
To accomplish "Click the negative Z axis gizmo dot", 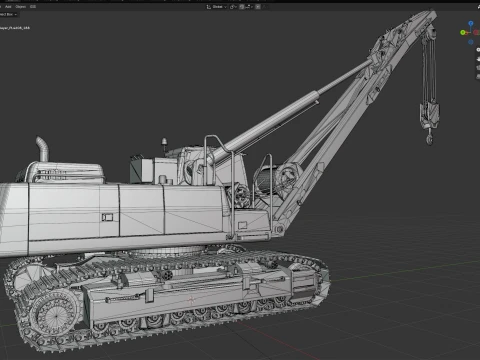I will click(x=471, y=42).
